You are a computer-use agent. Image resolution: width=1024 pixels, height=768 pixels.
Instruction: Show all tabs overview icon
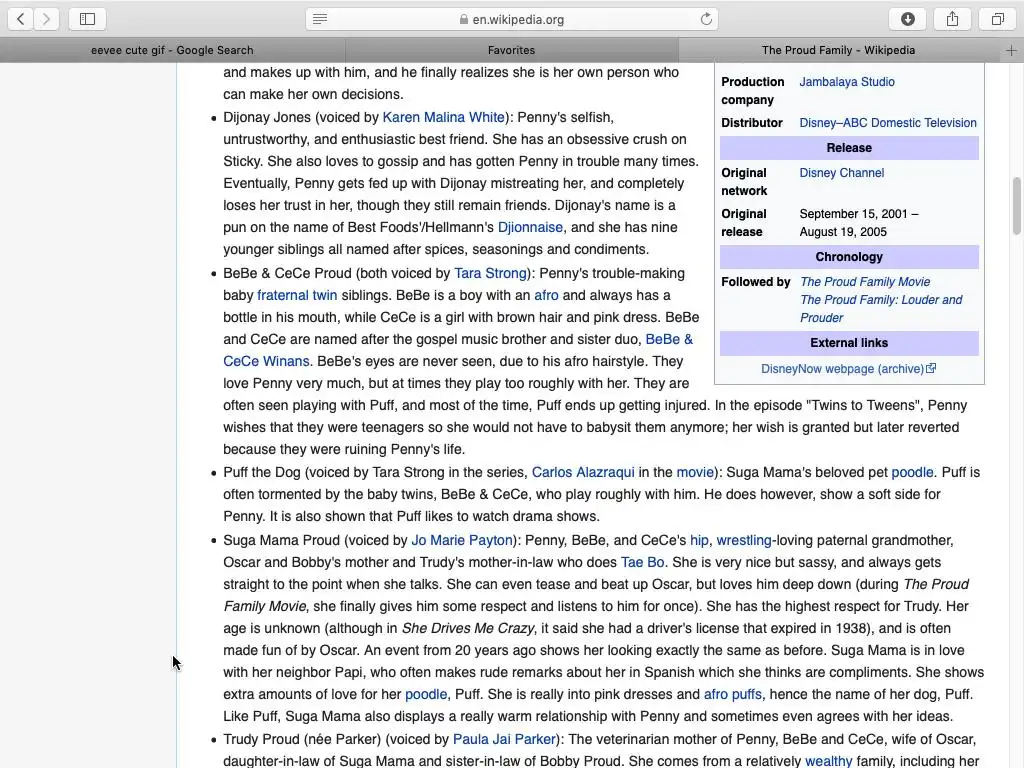click(997, 19)
